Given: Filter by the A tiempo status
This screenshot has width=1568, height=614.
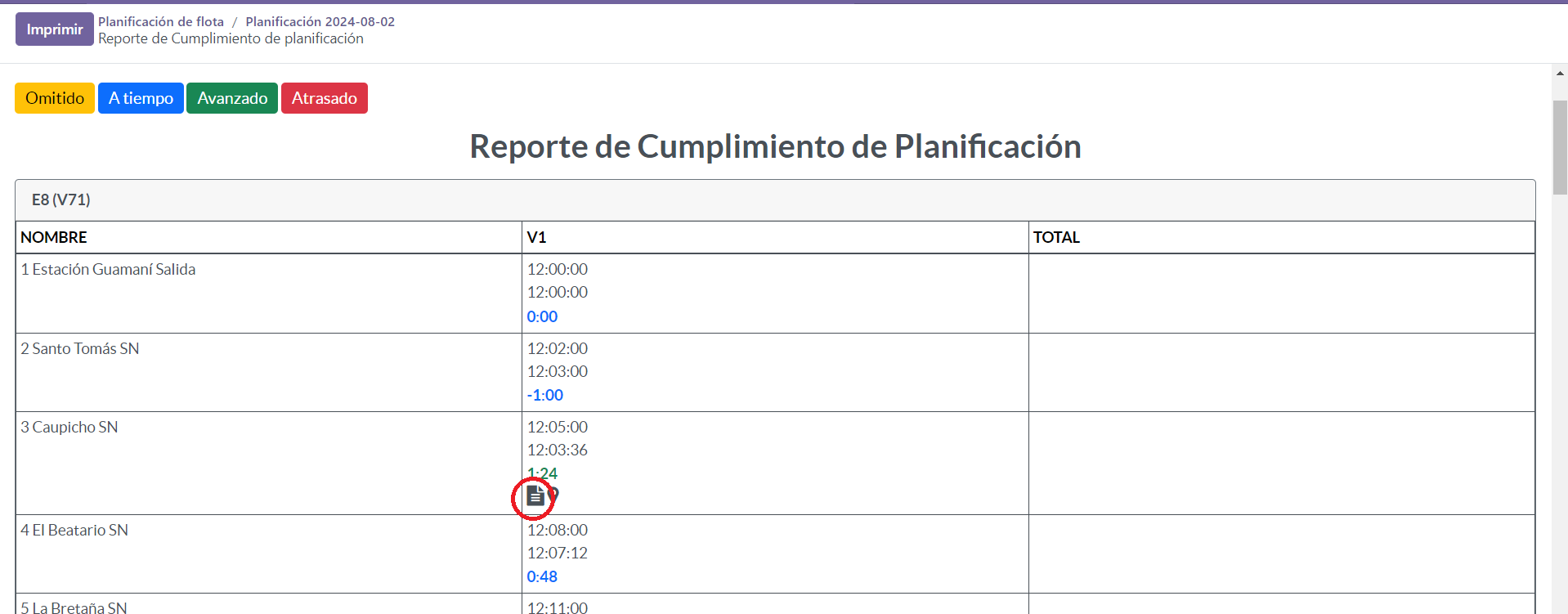Looking at the screenshot, I should [x=141, y=98].
